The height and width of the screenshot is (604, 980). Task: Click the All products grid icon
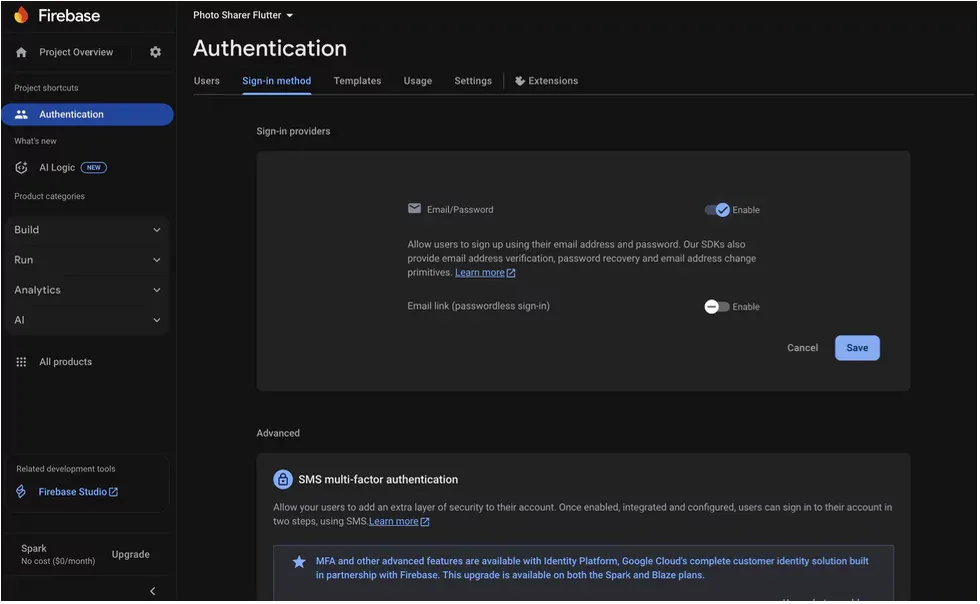pyautogui.click(x=21, y=363)
